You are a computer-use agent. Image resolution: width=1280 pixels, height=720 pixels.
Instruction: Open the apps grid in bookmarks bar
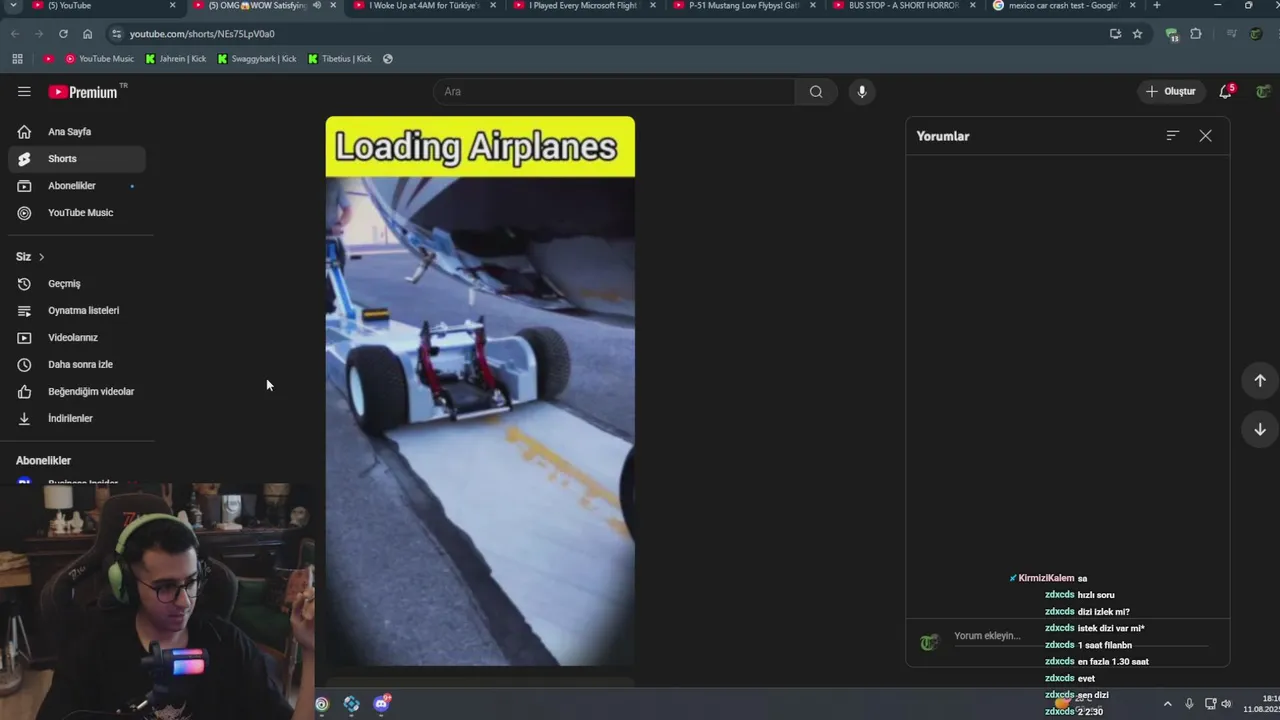(17, 59)
